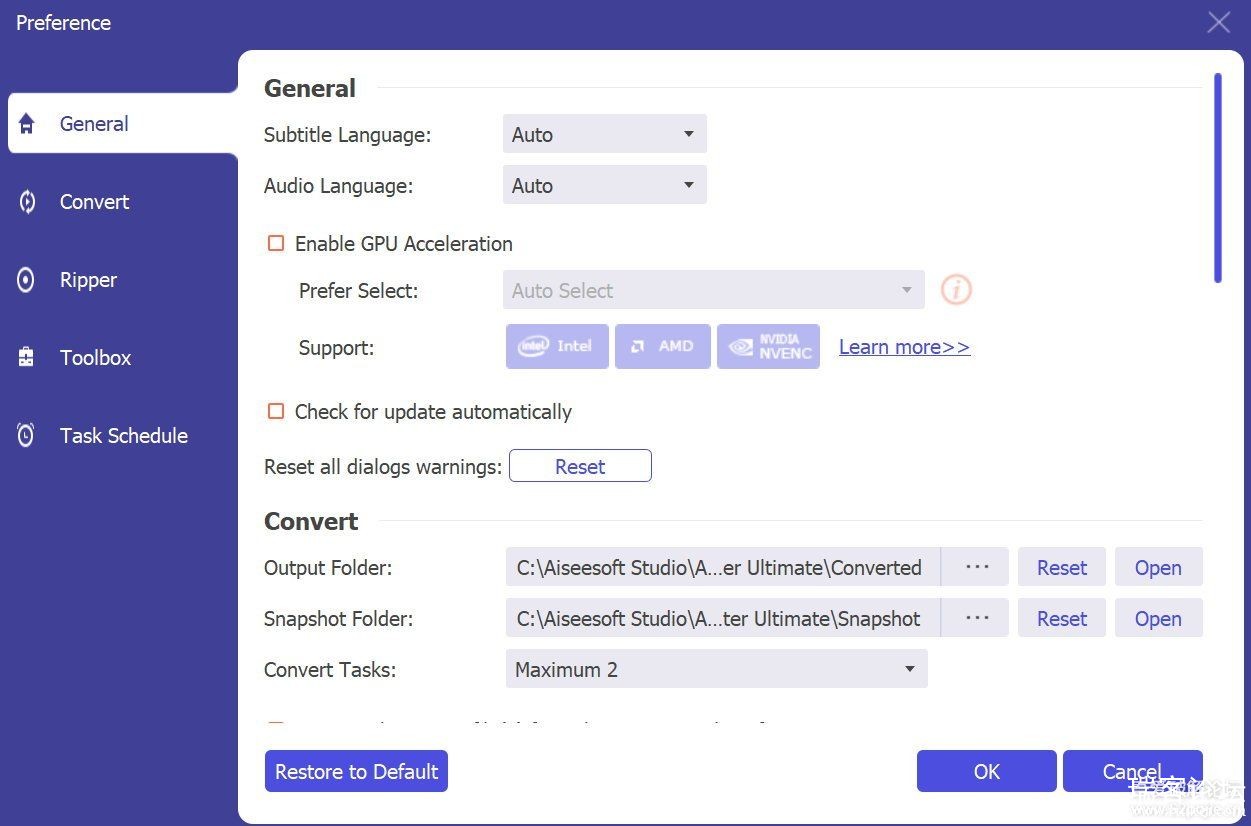Click the General home icon in sidebar
Image resolution: width=1251 pixels, height=826 pixels.
point(27,124)
